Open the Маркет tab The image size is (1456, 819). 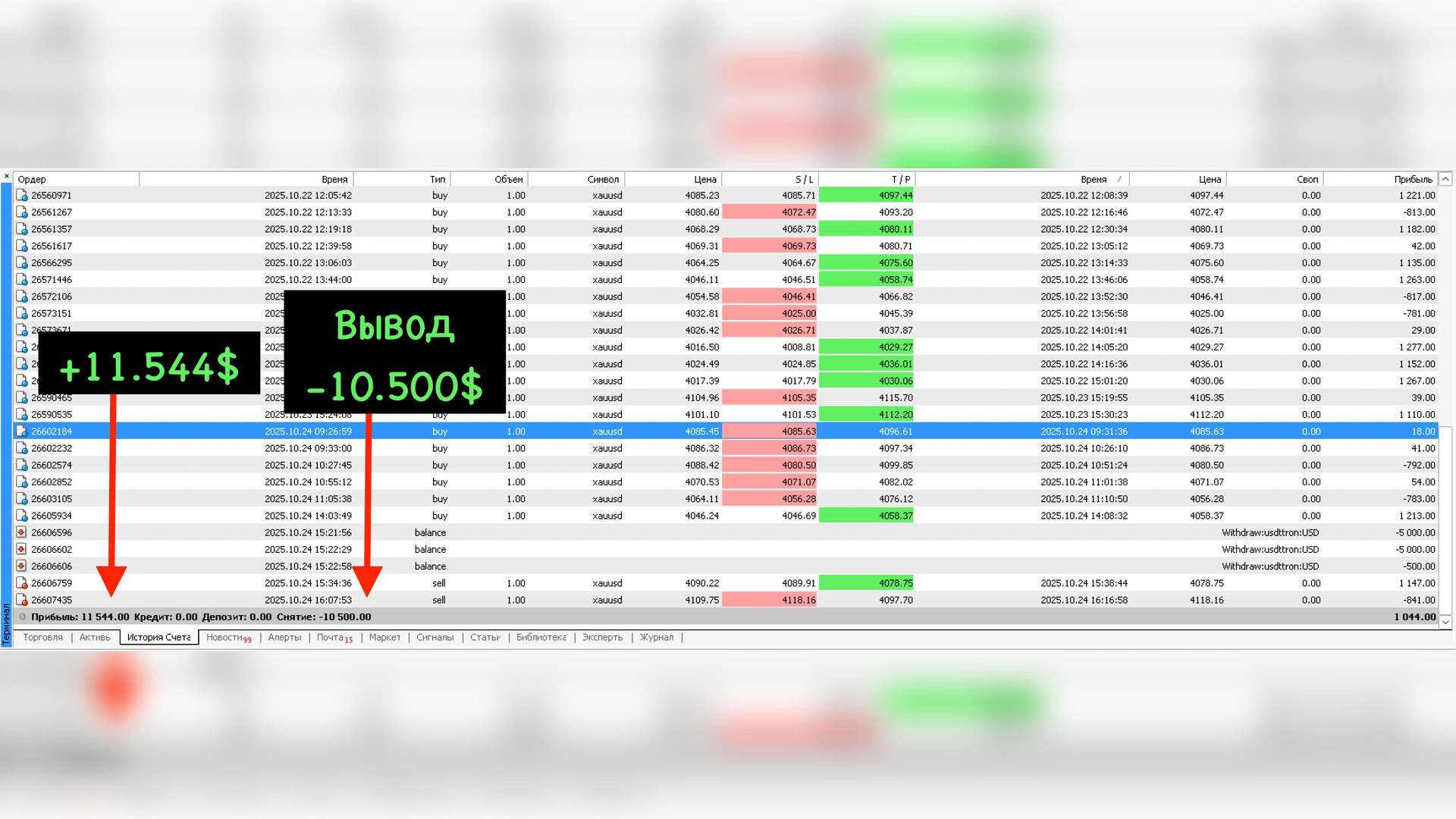[384, 638]
